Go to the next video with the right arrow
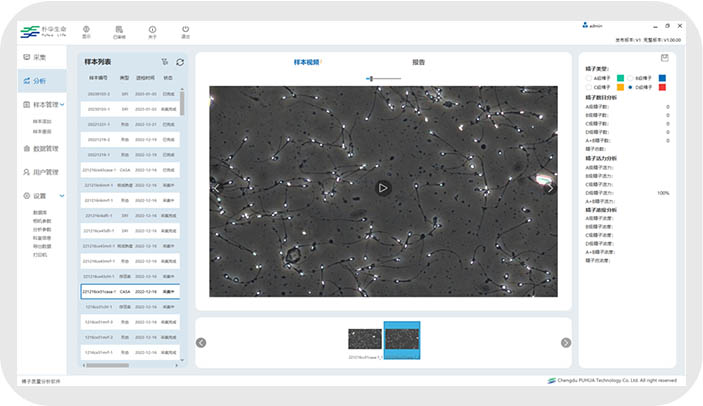Viewport: 703px width, 406px height. click(x=549, y=187)
